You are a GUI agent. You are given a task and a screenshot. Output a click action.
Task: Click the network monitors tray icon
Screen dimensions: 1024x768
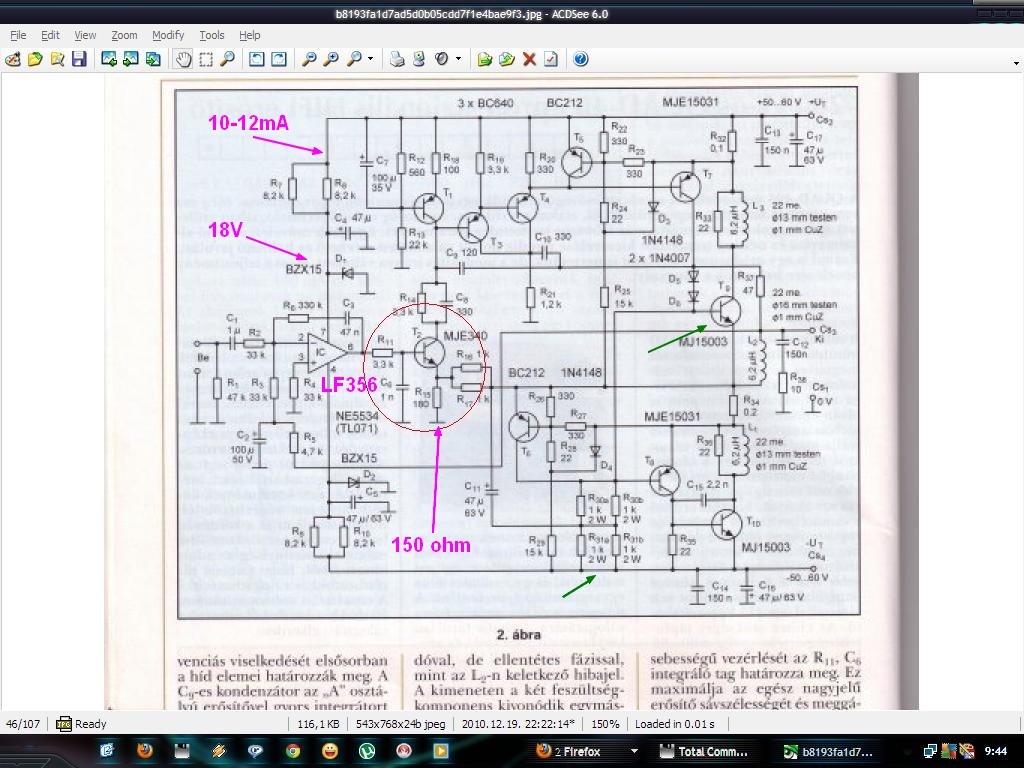[930, 752]
